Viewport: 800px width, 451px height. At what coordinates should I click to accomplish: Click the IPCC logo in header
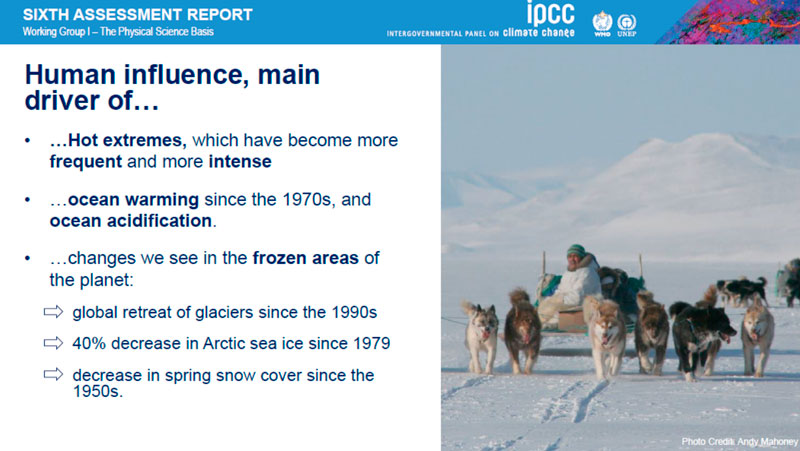click(551, 13)
